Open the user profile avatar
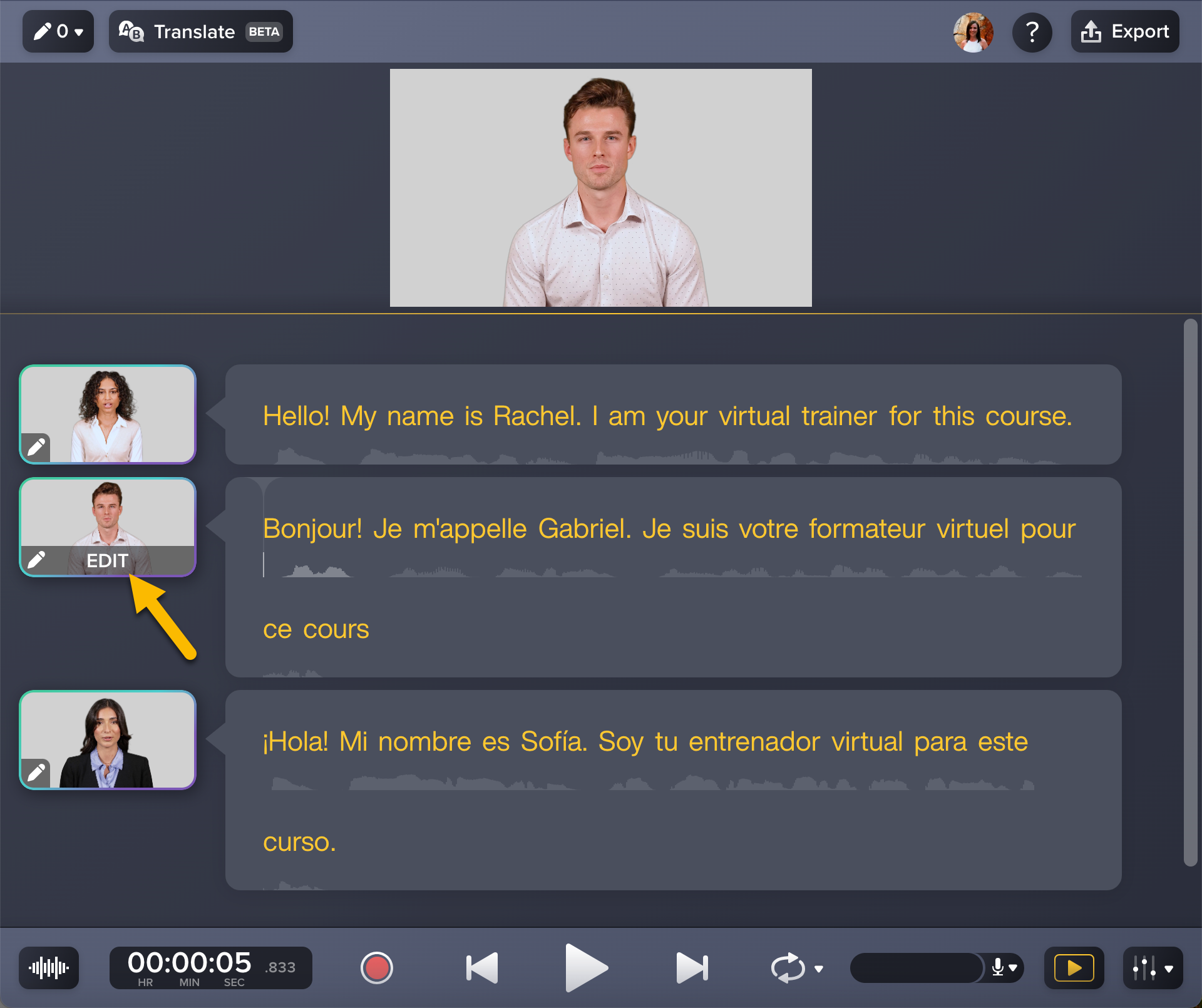Viewport: 1202px width, 1008px height. click(973, 32)
